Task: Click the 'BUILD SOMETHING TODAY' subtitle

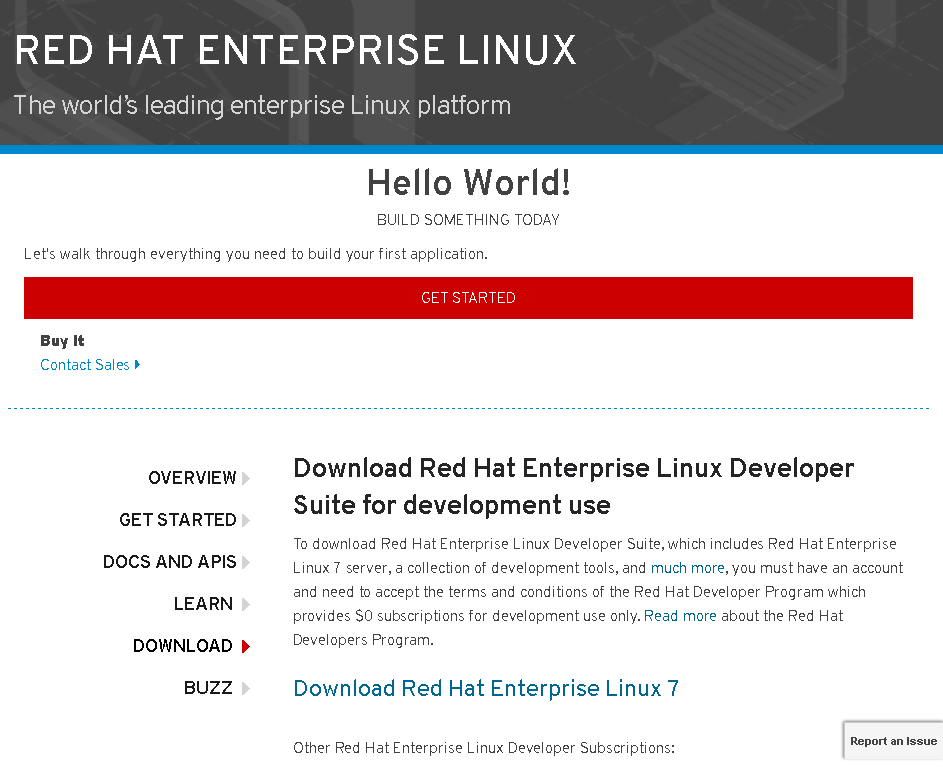Action: point(468,220)
